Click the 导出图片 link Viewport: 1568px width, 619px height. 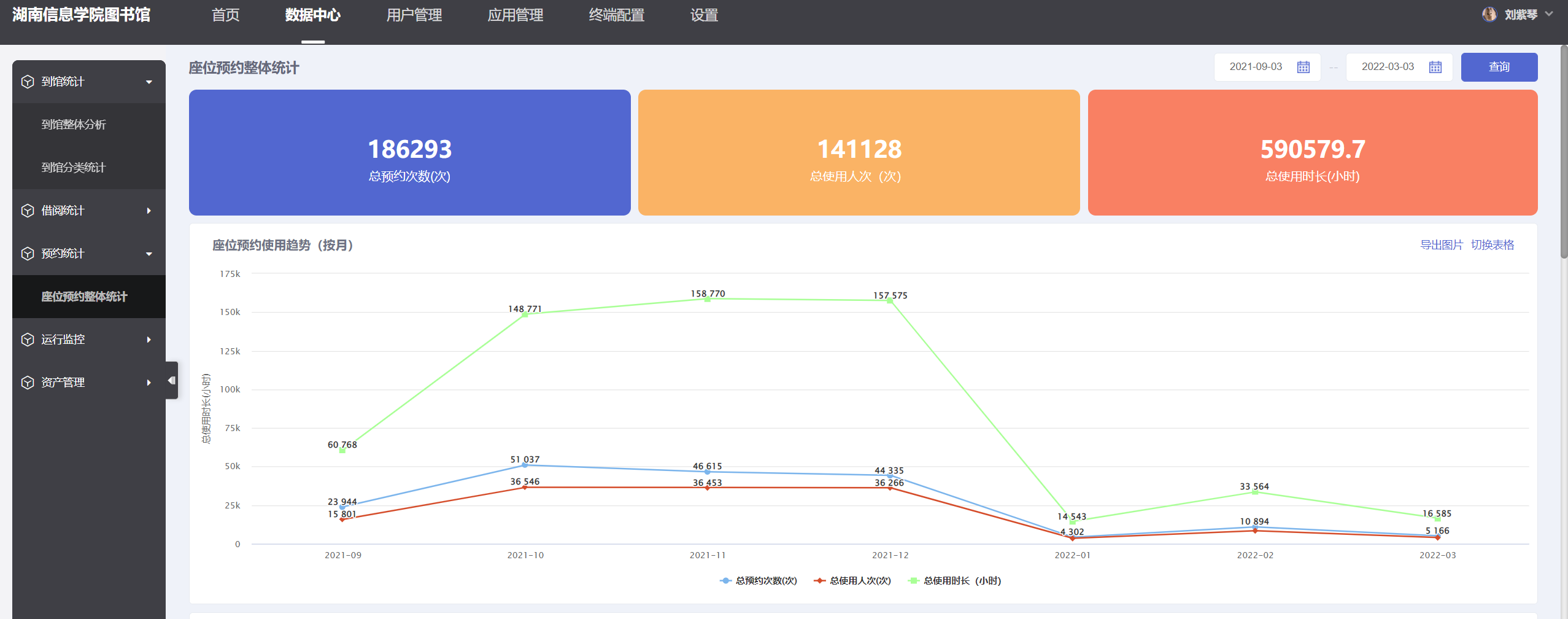[1442, 245]
